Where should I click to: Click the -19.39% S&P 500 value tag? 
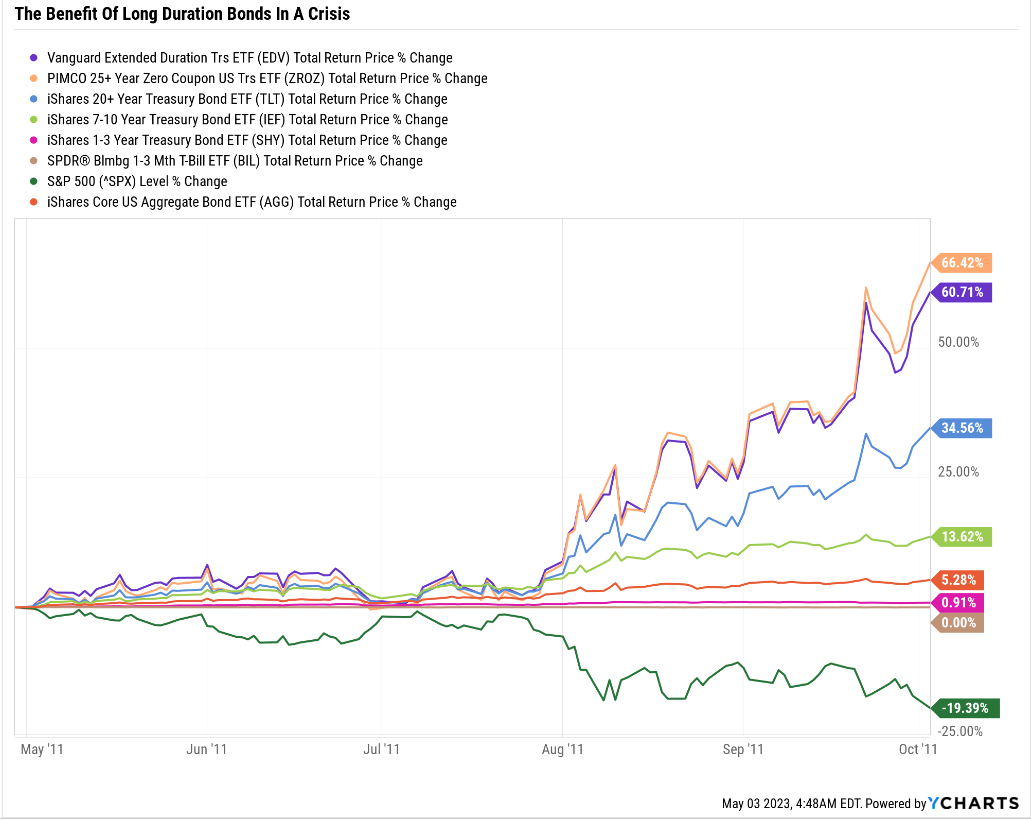tap(965, 708)
